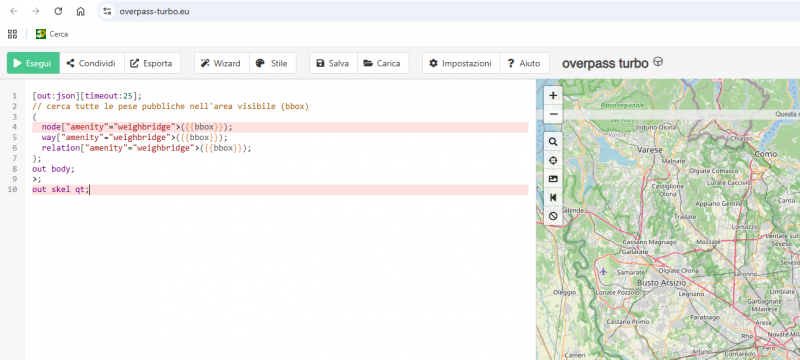Zoom out on the map
The height and width of the screenshot is (360, 800).
point(553,114)
